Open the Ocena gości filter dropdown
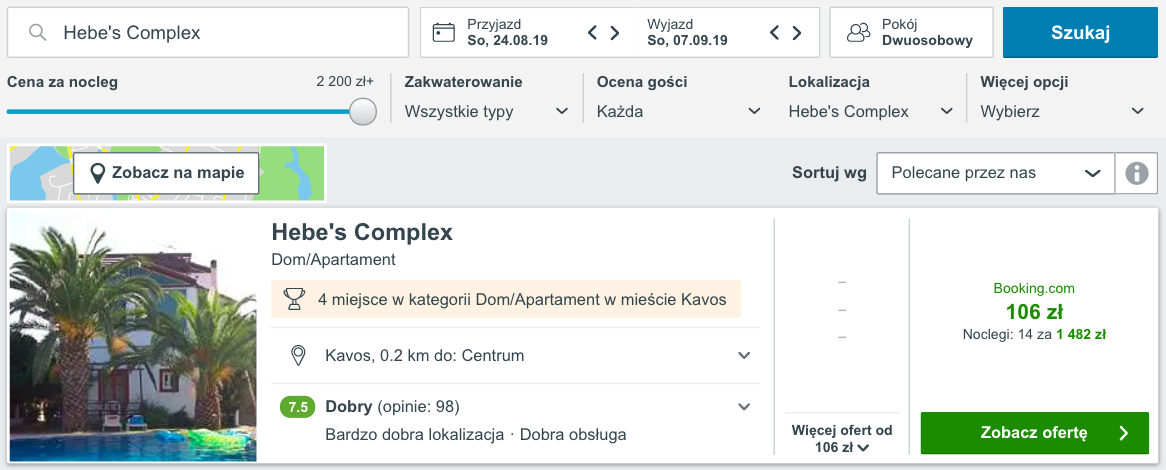 (678, 111)
